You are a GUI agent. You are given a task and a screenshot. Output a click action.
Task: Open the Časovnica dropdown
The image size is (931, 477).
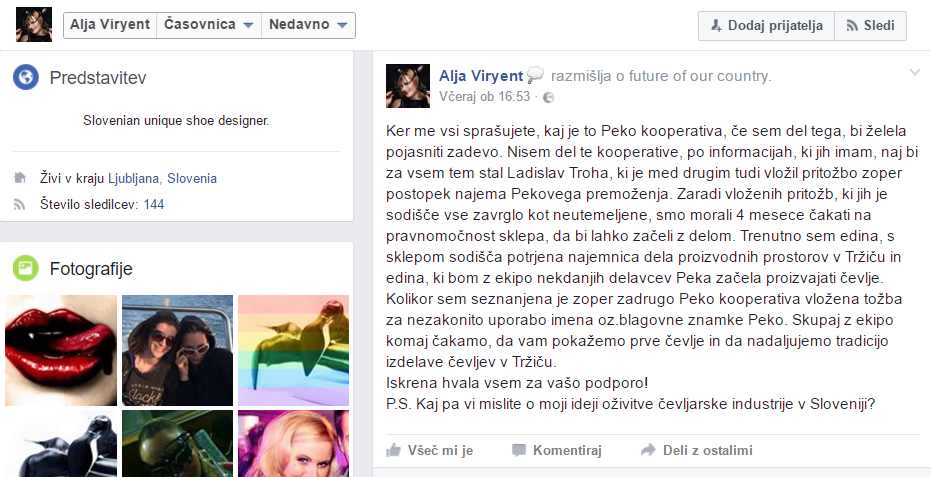pyautogui.click(x=209, y=25)
